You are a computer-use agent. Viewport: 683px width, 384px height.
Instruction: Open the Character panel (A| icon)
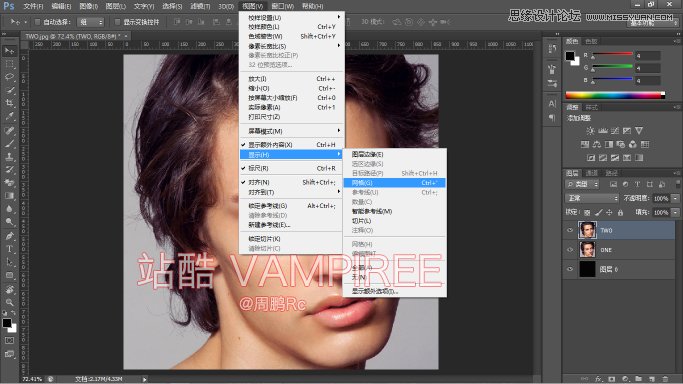[552, 104]
